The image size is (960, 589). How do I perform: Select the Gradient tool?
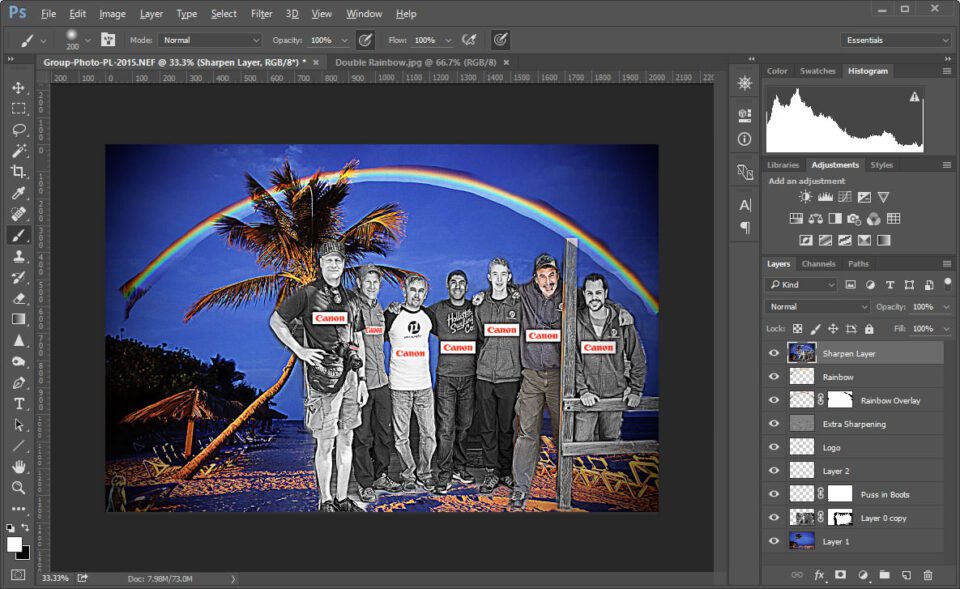click(x=18, y=319)
